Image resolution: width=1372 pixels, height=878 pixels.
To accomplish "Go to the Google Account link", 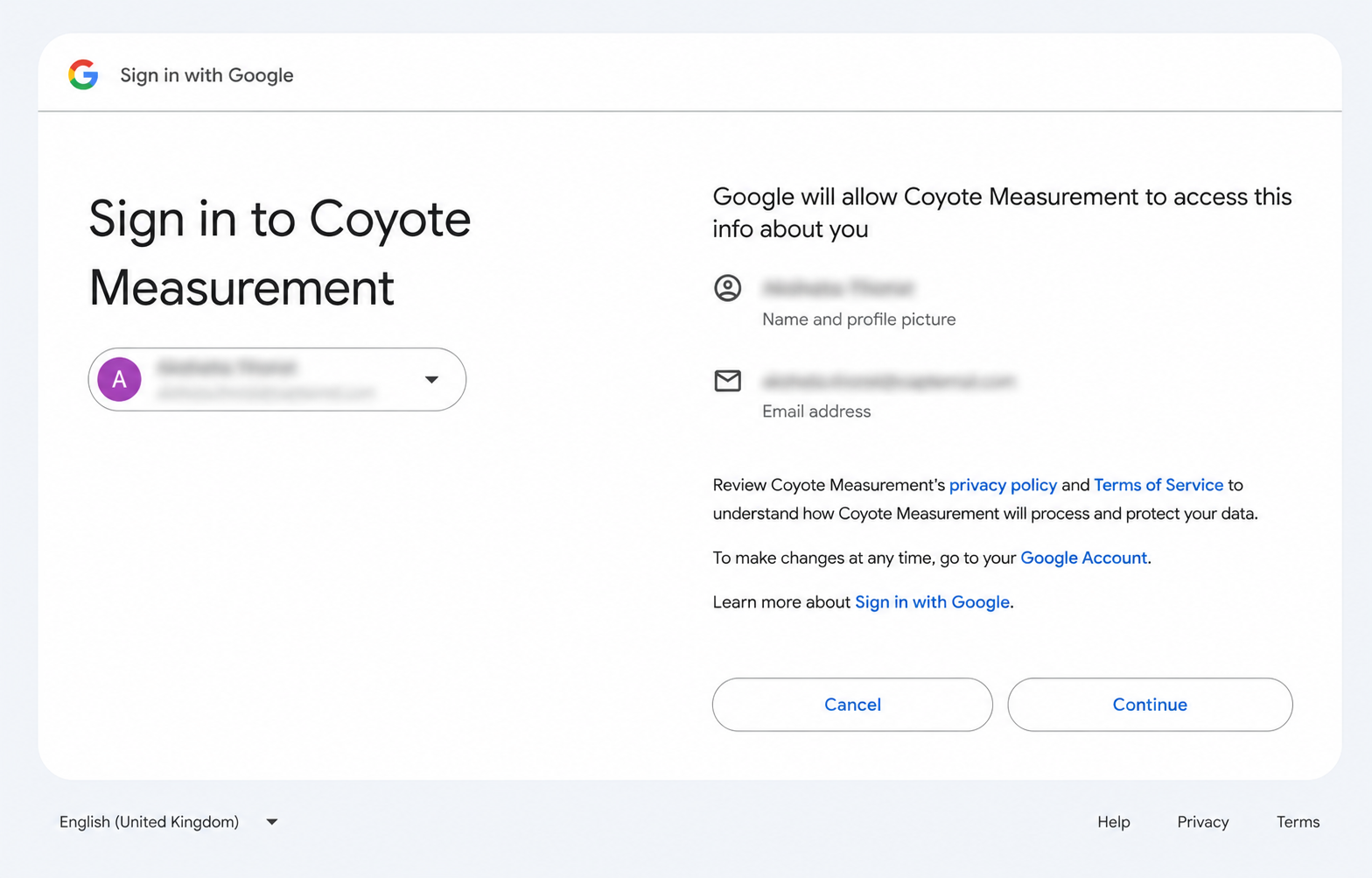I will [x=1083, y=558].
